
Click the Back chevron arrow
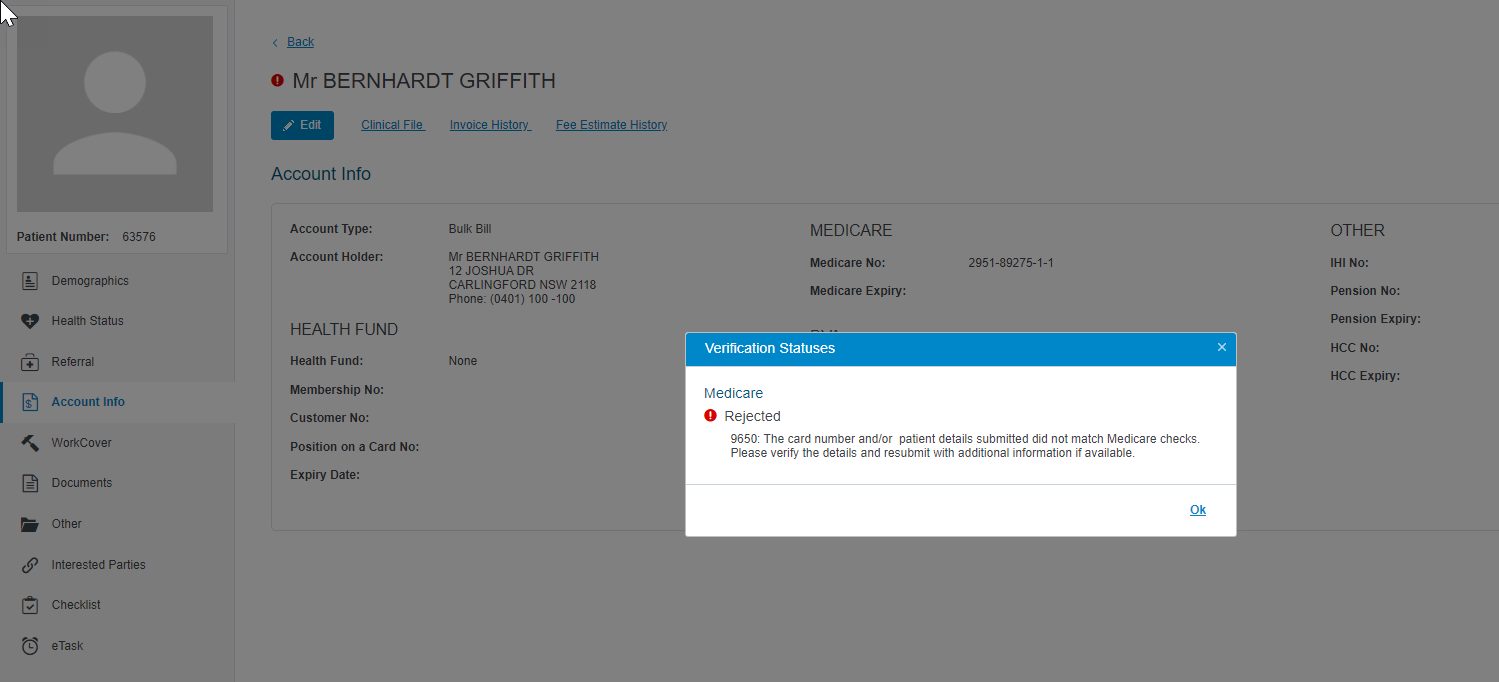point(276,42)
